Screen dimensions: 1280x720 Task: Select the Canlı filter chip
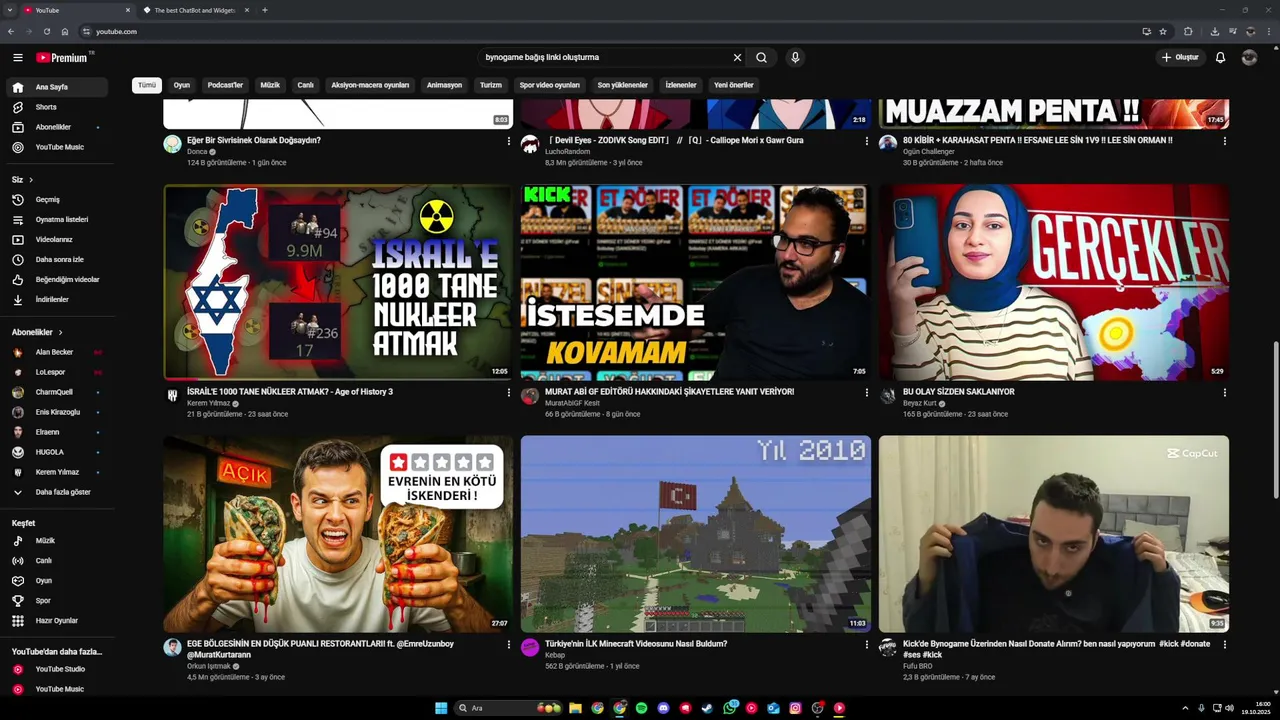306,85
